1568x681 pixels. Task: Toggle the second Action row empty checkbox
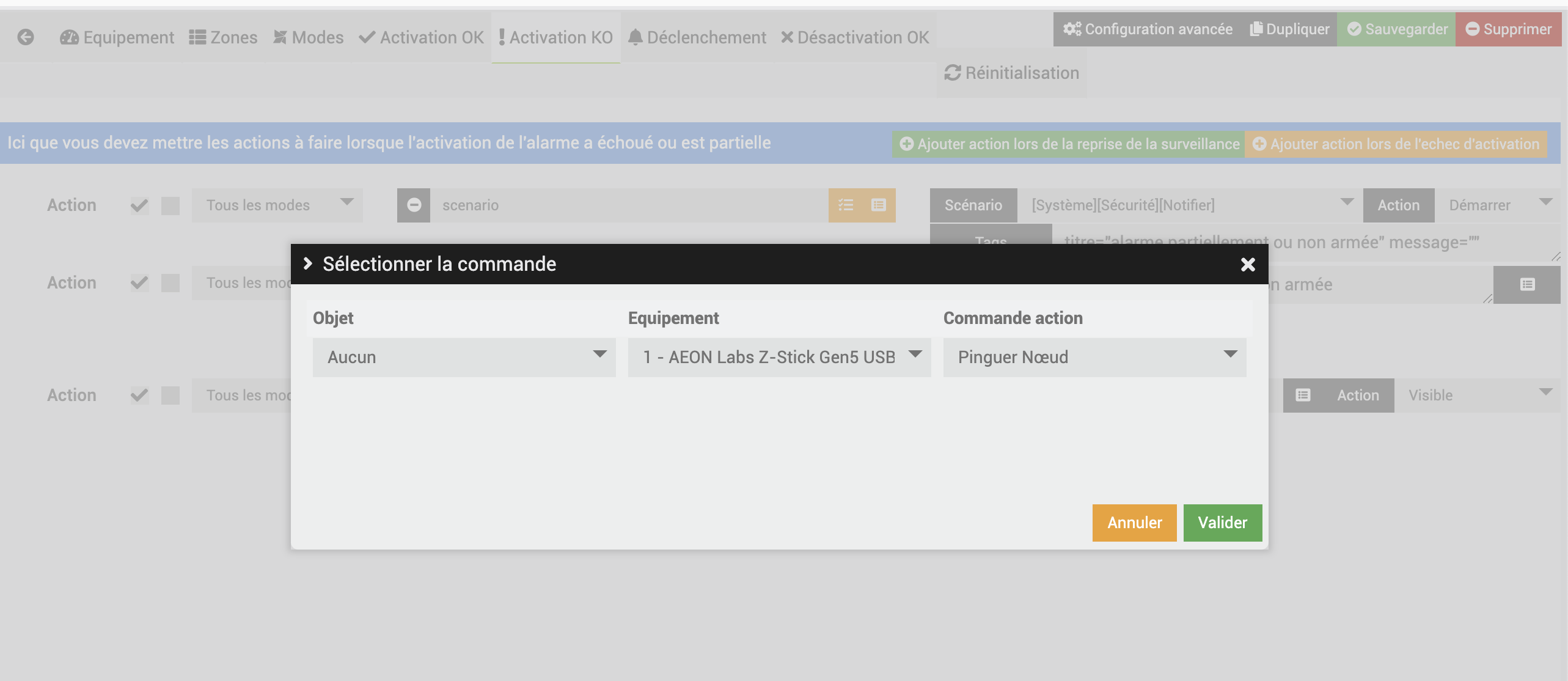tap(170, 283)
